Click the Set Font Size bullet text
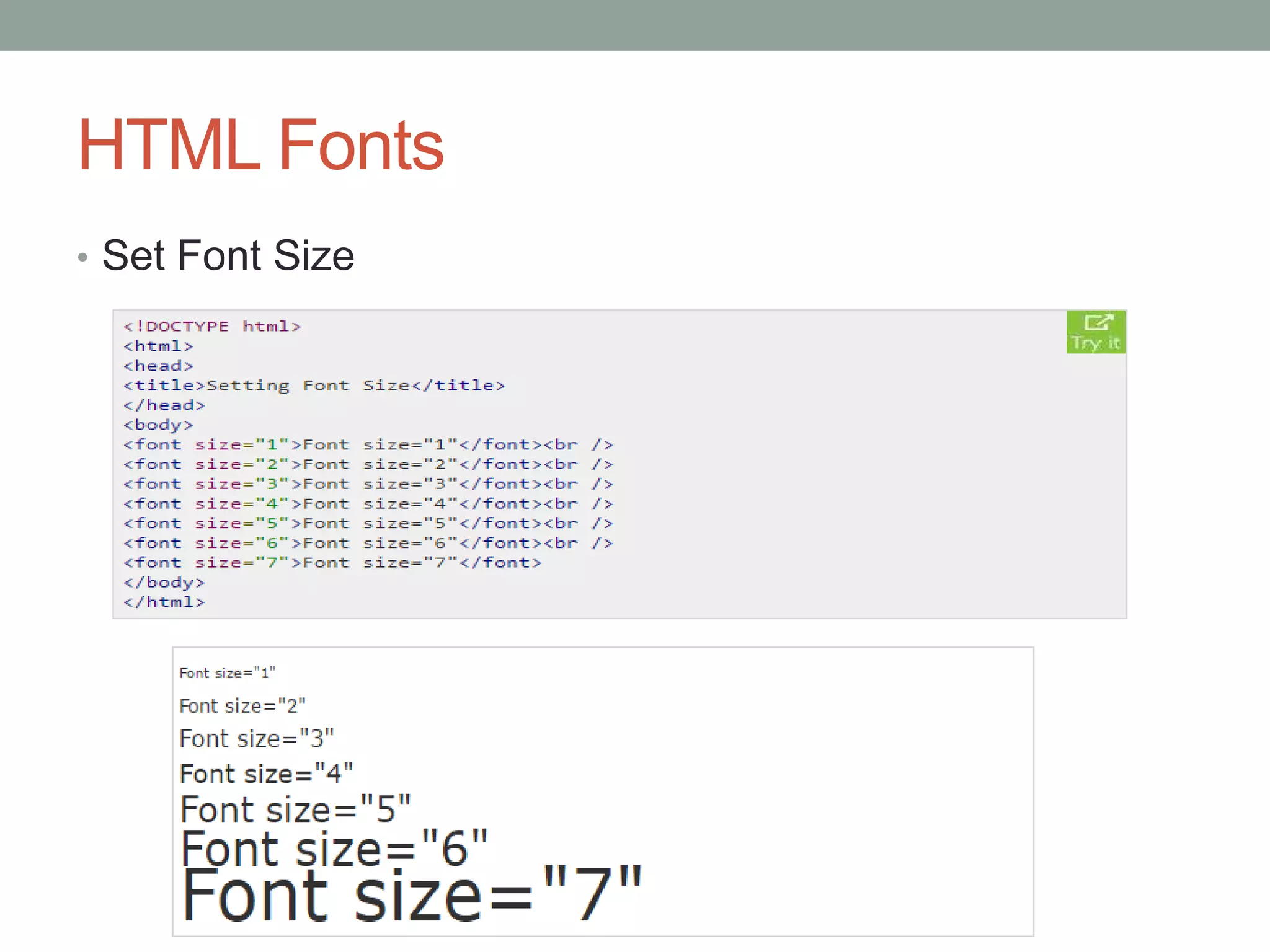The image size is (1270, 952). tap(228, 255)
